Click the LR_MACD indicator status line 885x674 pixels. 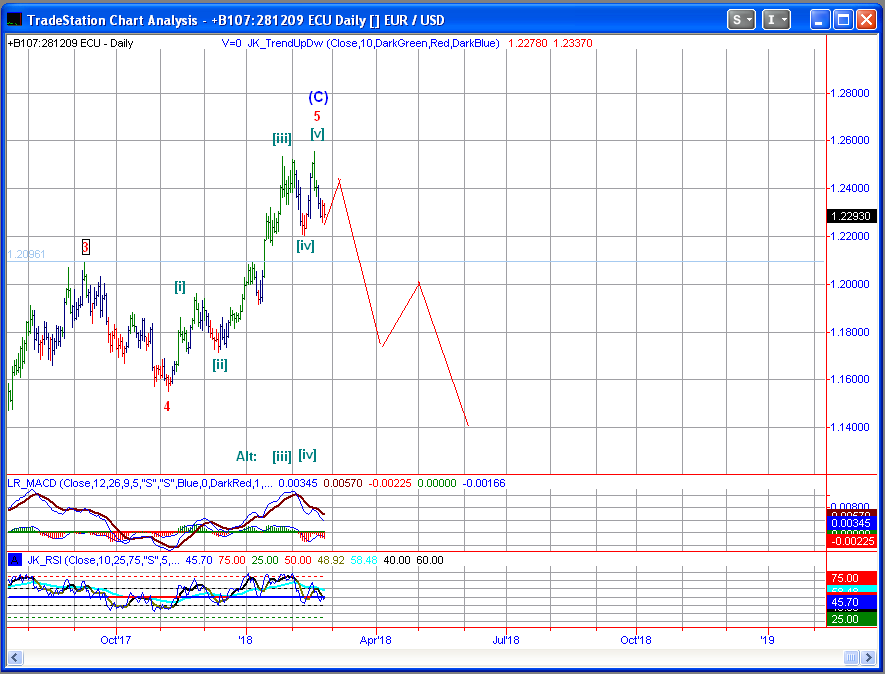pyautogui.click(x=256, y=483)
